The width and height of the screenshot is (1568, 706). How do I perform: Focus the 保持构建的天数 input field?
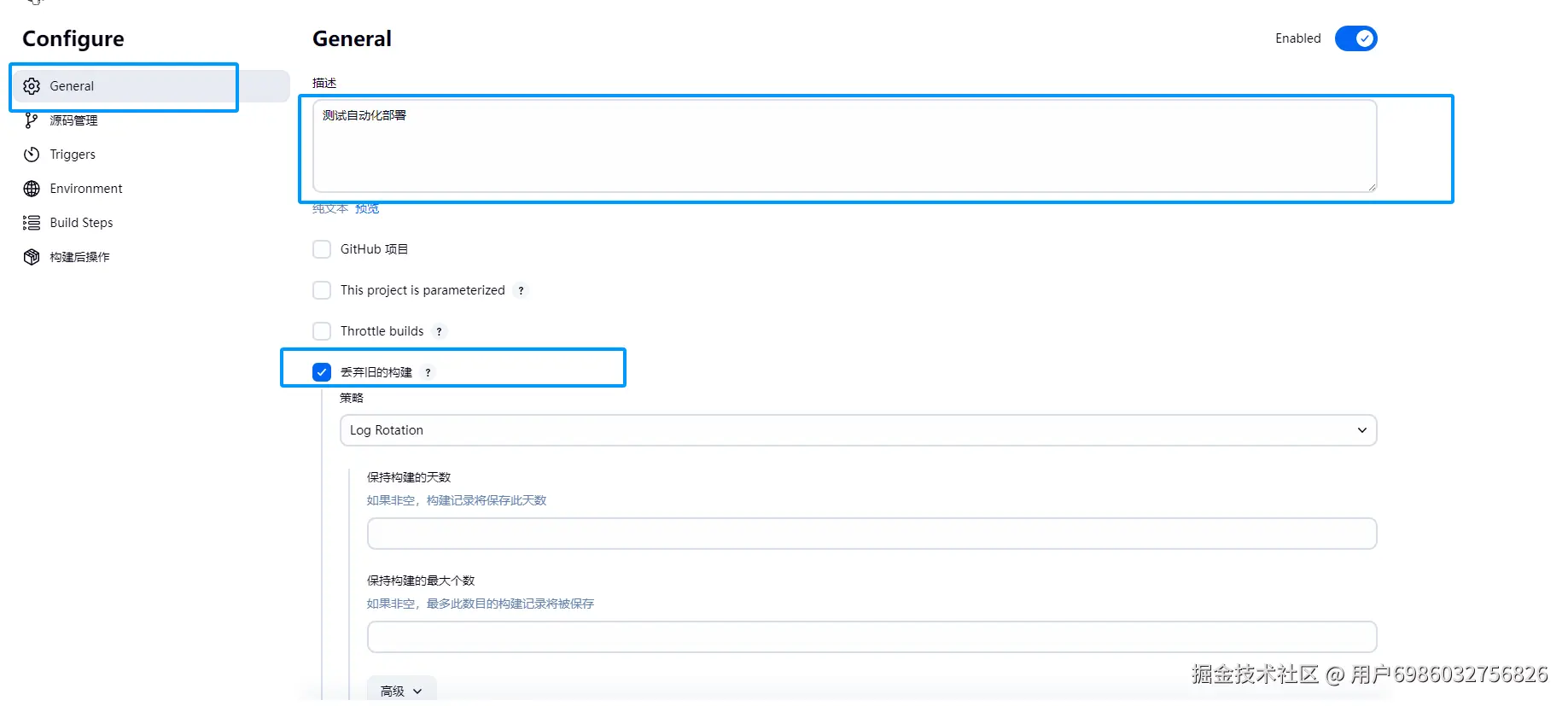(871, 534)
